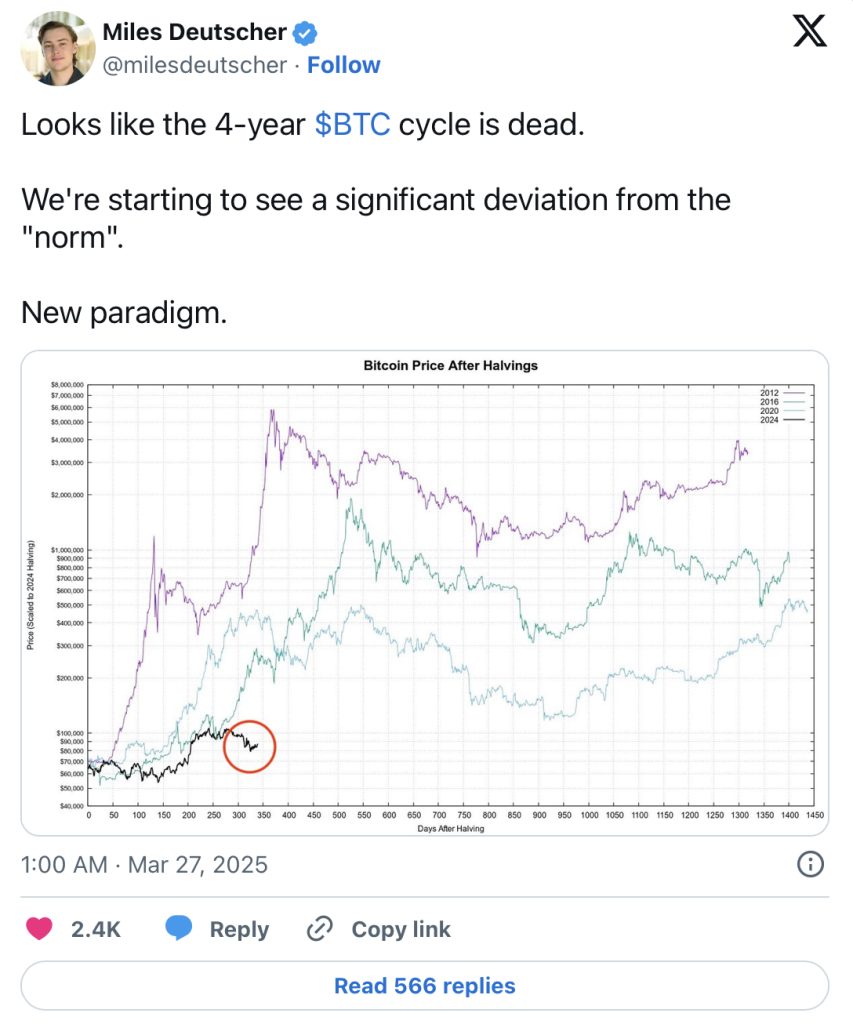Screen dimensions: 853x1024
Task: Click the Copy link text
Action: point(400,929)
